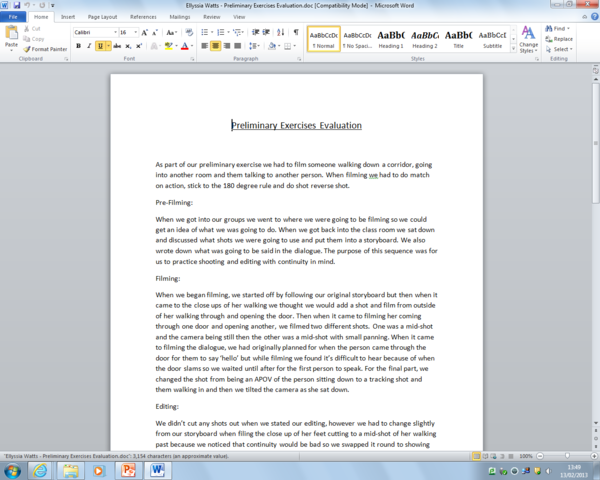Click the Multilevel List icon
The image size is (600, 480).
point(236,32)
